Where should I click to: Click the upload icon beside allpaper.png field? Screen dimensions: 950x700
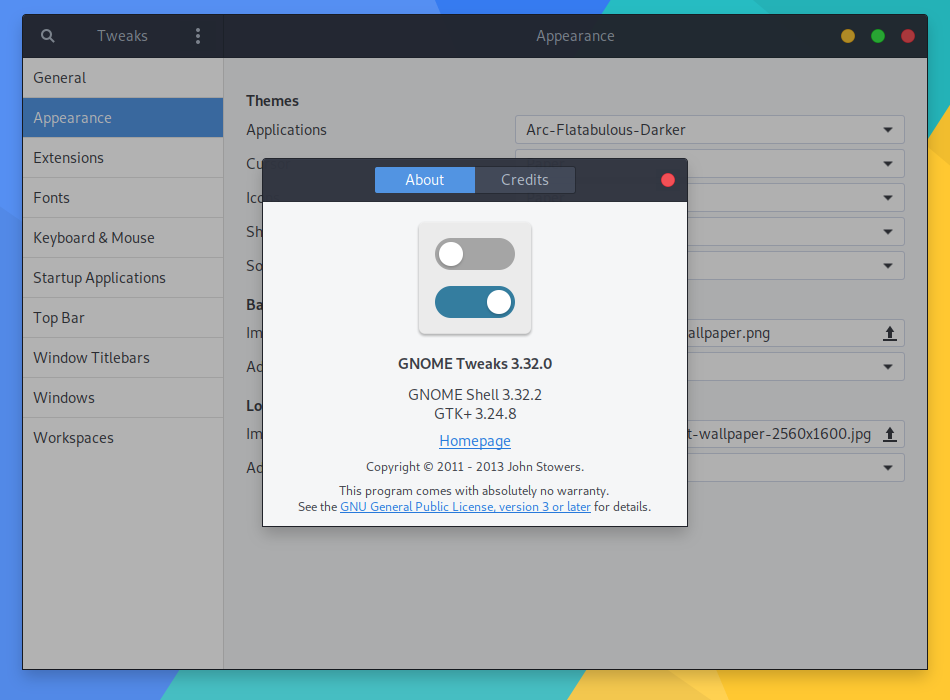coord(889,333)
